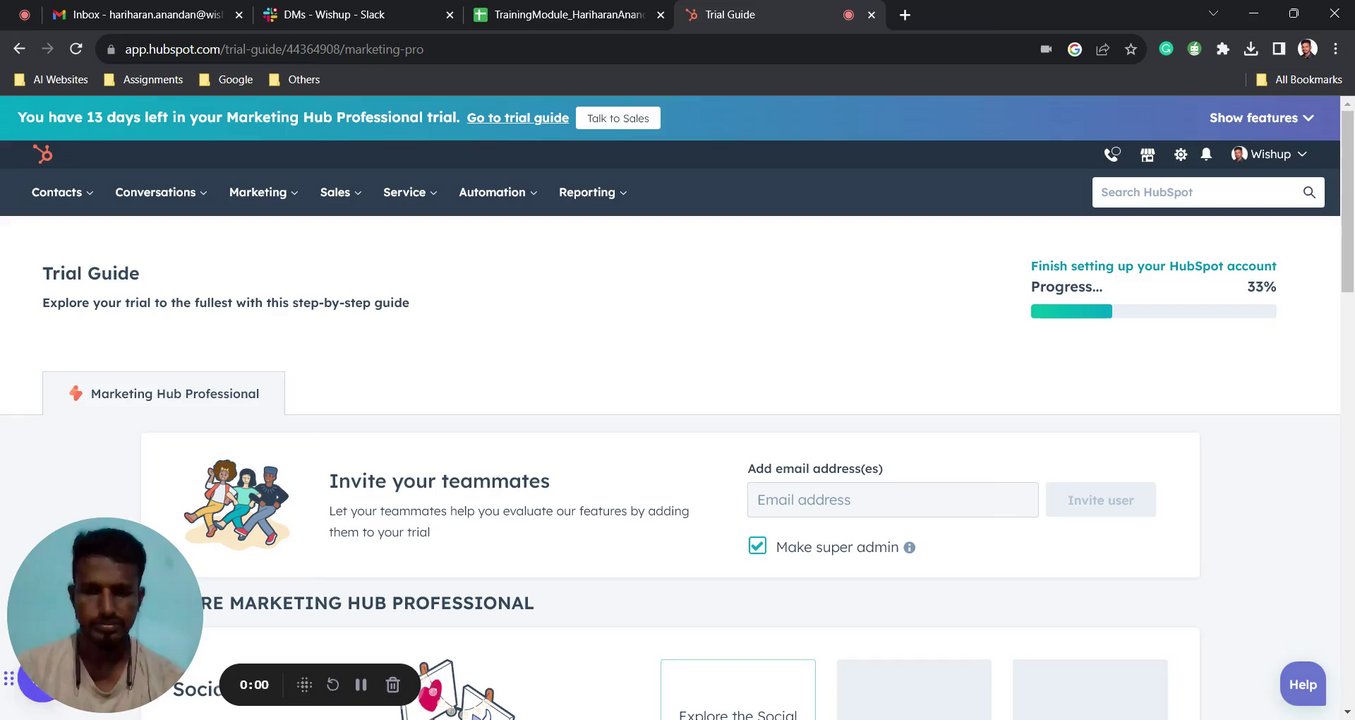The height and width of the screenshot is (720, 1355).
Task: Bookmark this tab with star icon
Action: (x=1131, y=49)
